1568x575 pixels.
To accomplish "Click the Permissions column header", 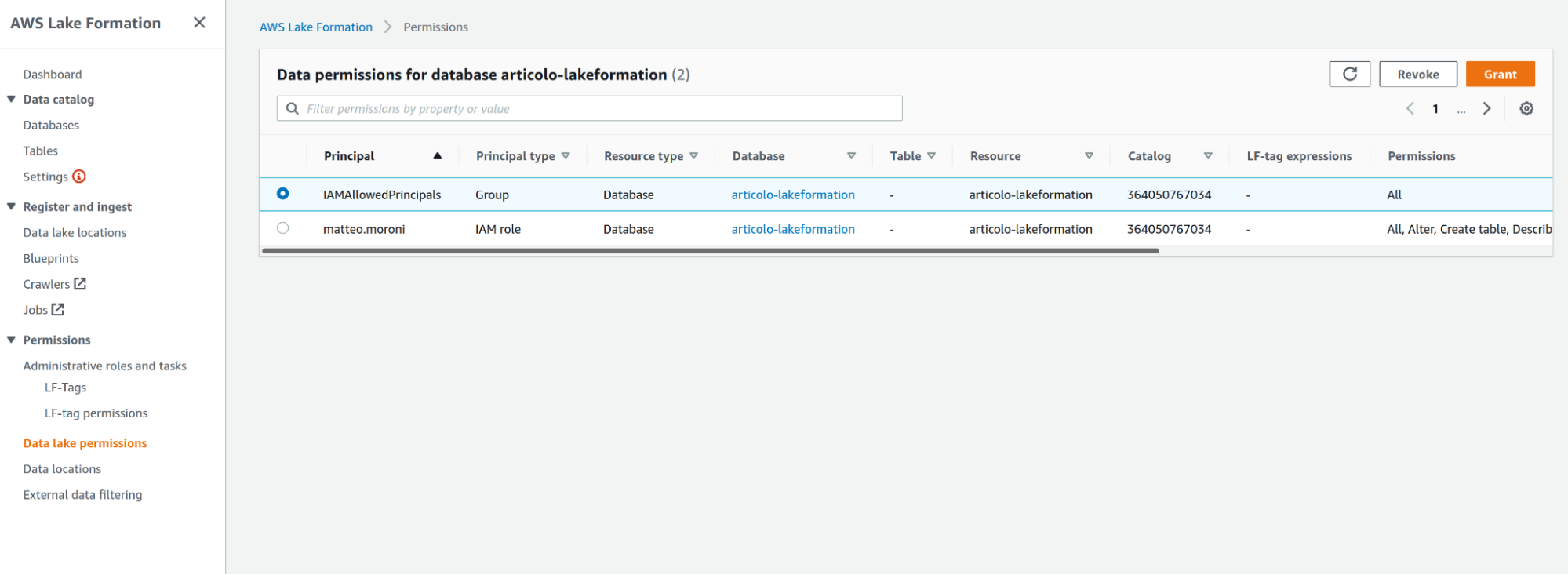I will [1421, 156].
